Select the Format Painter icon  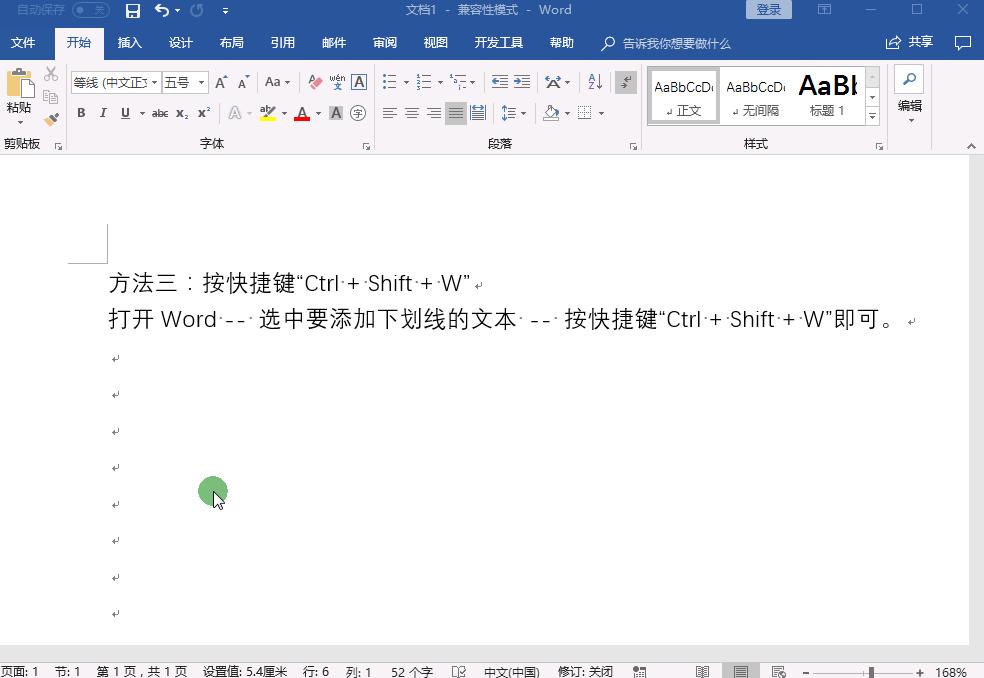[x=52, y=117]
